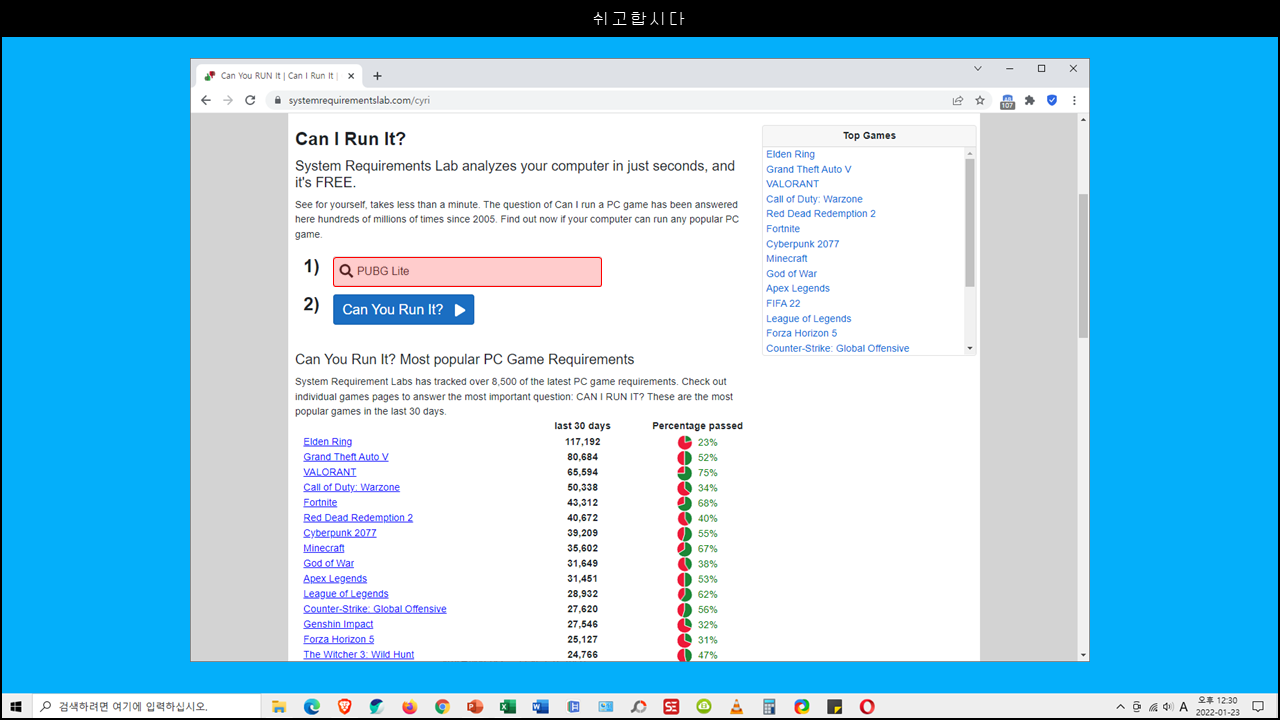This screenshot has width=1280, height=720.
Task: Open The Witcher 3: Wild Hunt link
Action: pyautogui.click(x=359, y=654)
